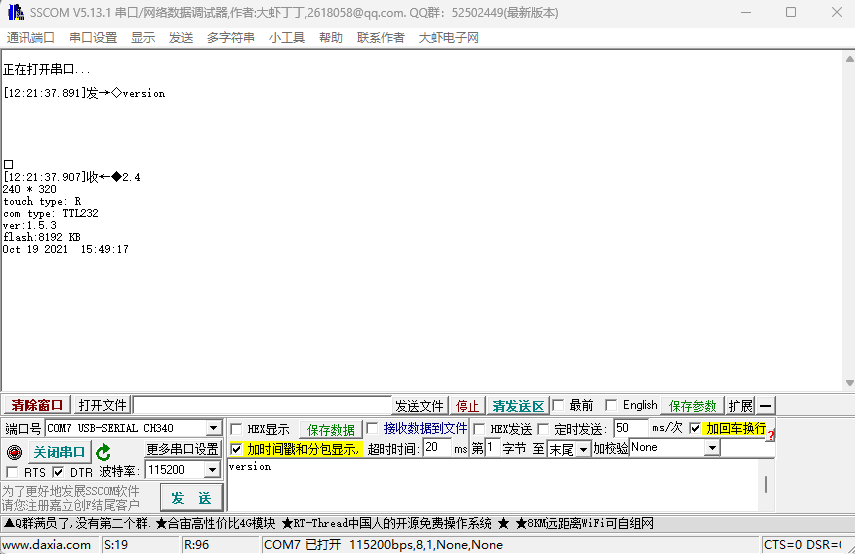Uncheck 加时间戳和分包显示 checkbox
The width and height of the screenshot is (855, 554).
pyautogui.click(x=236, y=449)
